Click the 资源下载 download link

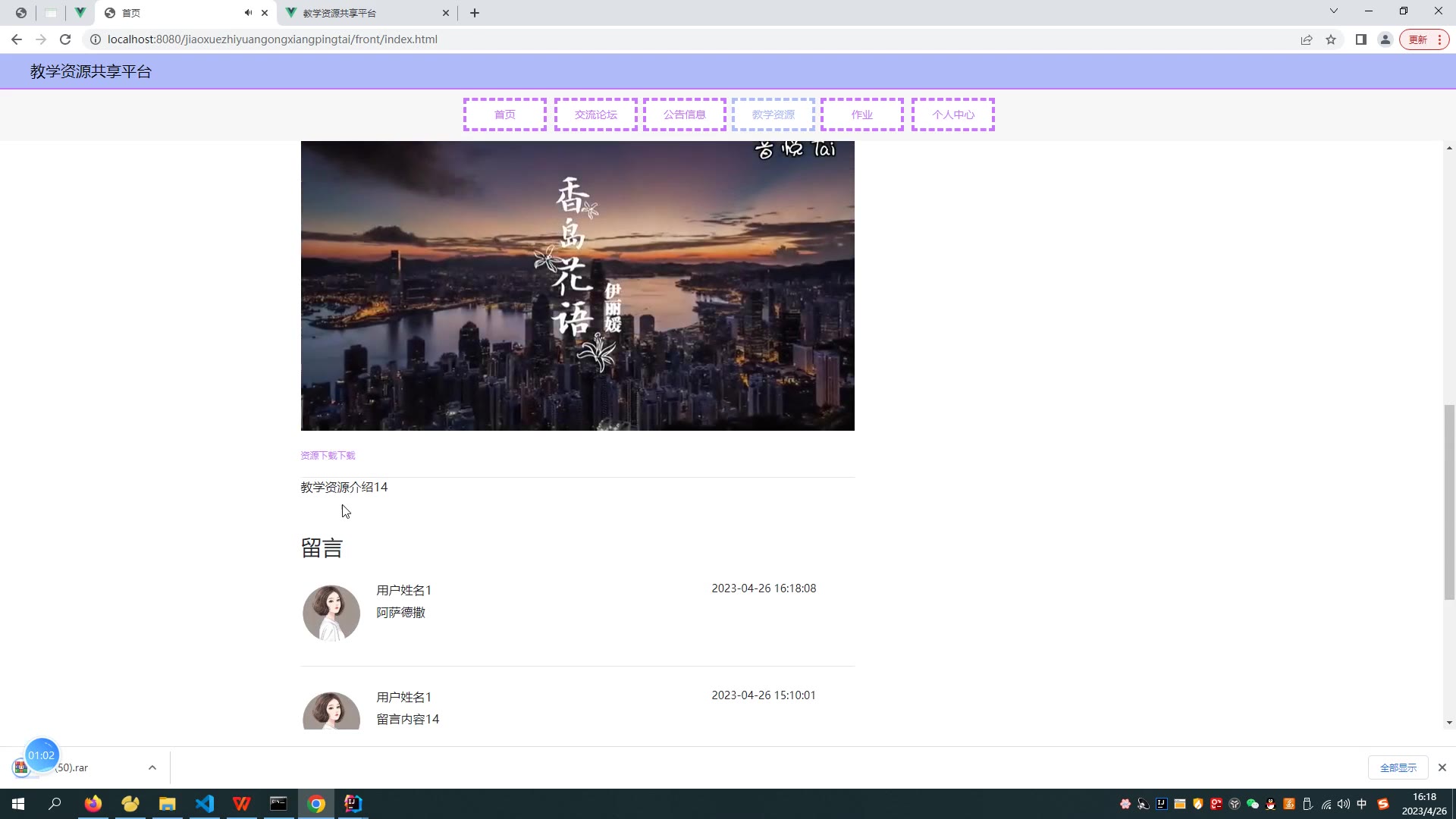click(328, 456)
